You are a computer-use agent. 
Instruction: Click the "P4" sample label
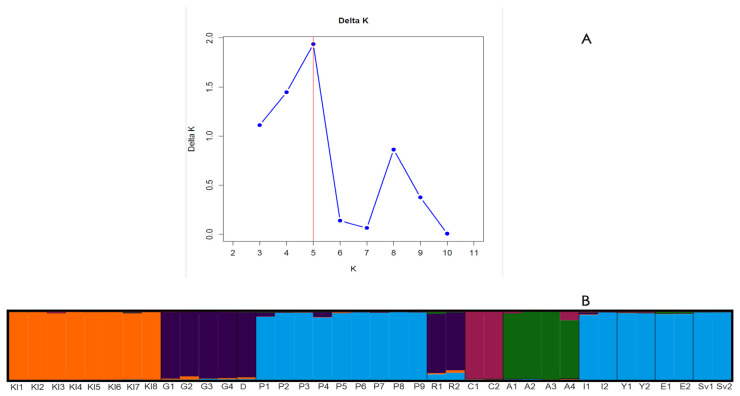pyautogui.click(x=323, y=387)
